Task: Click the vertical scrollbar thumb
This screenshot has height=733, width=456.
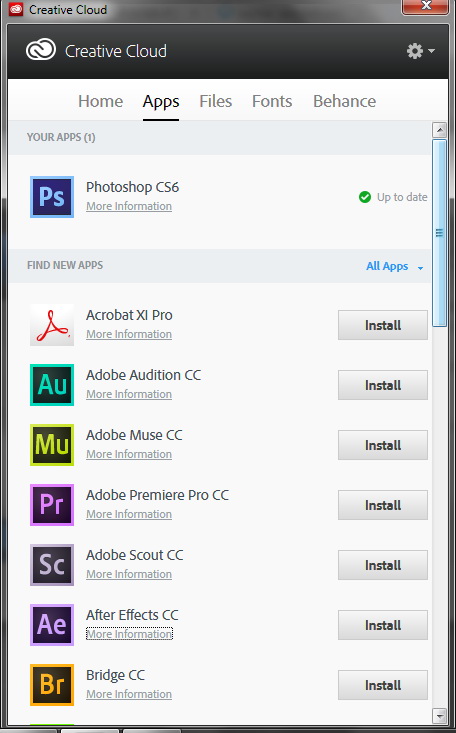Action: (439, 232)
